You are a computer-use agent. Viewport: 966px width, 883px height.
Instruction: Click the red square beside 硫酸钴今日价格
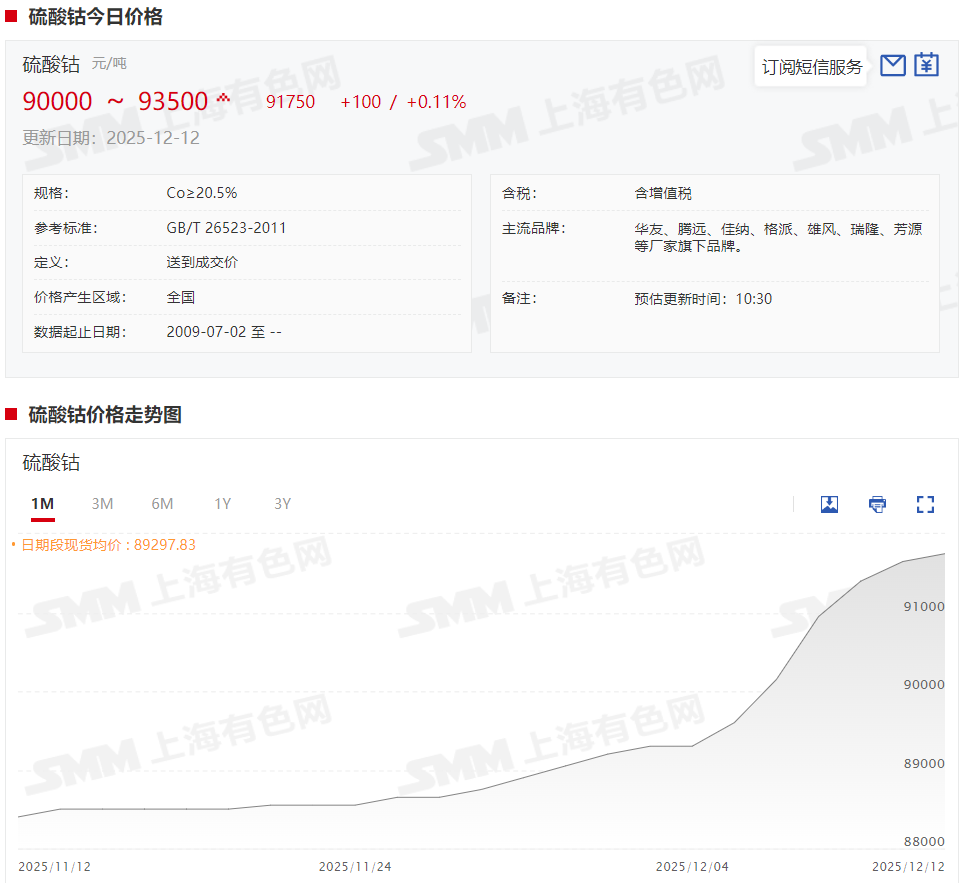[11, 16]
